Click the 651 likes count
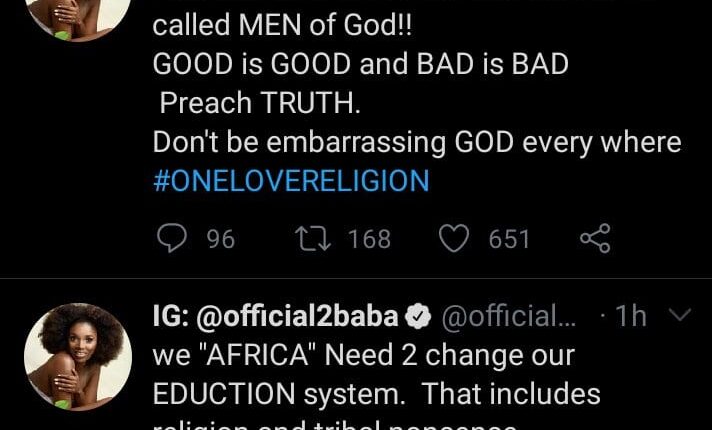 [509, 239]
